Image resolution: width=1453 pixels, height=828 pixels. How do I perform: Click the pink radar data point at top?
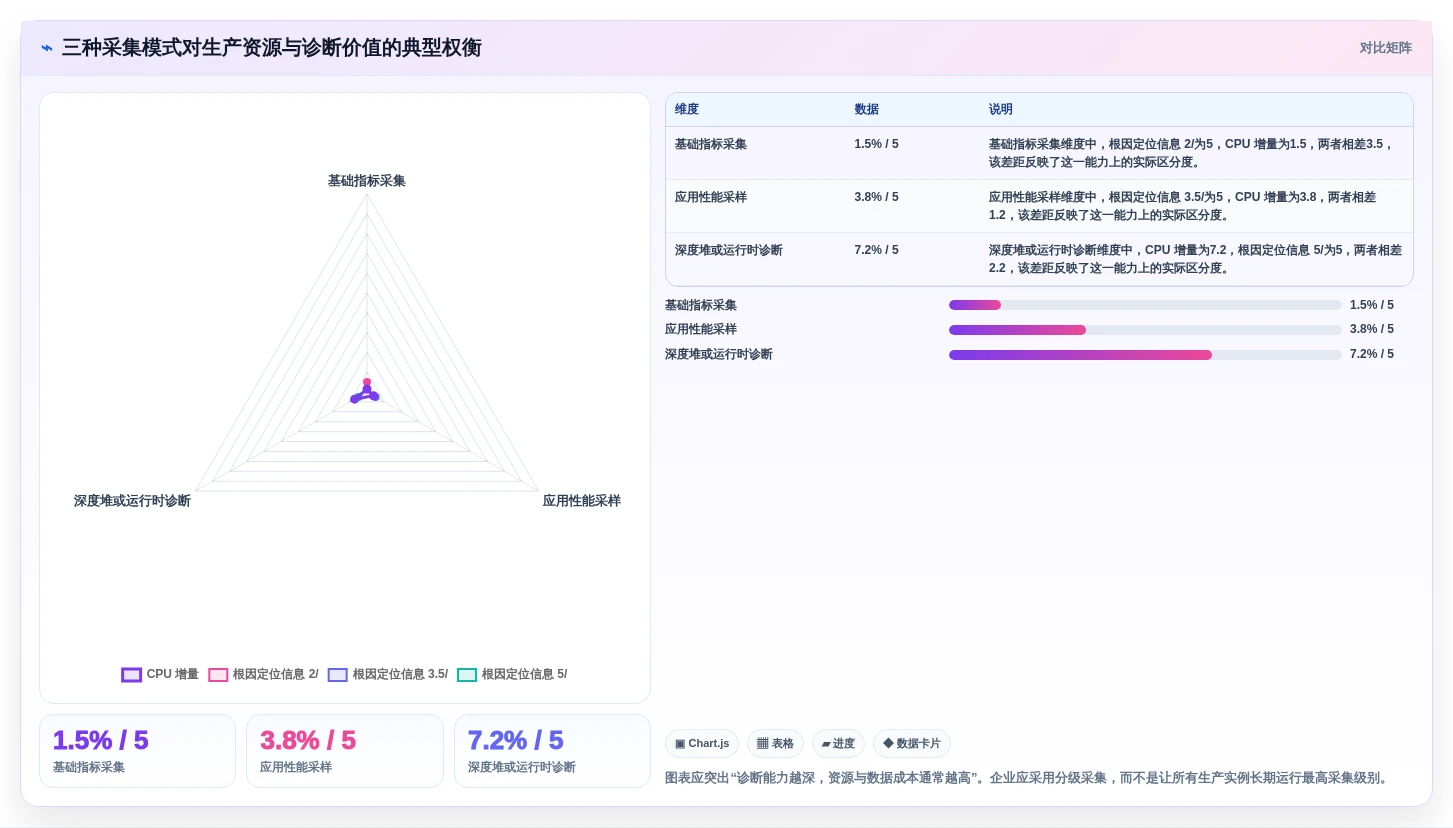(x=367, y=382)
